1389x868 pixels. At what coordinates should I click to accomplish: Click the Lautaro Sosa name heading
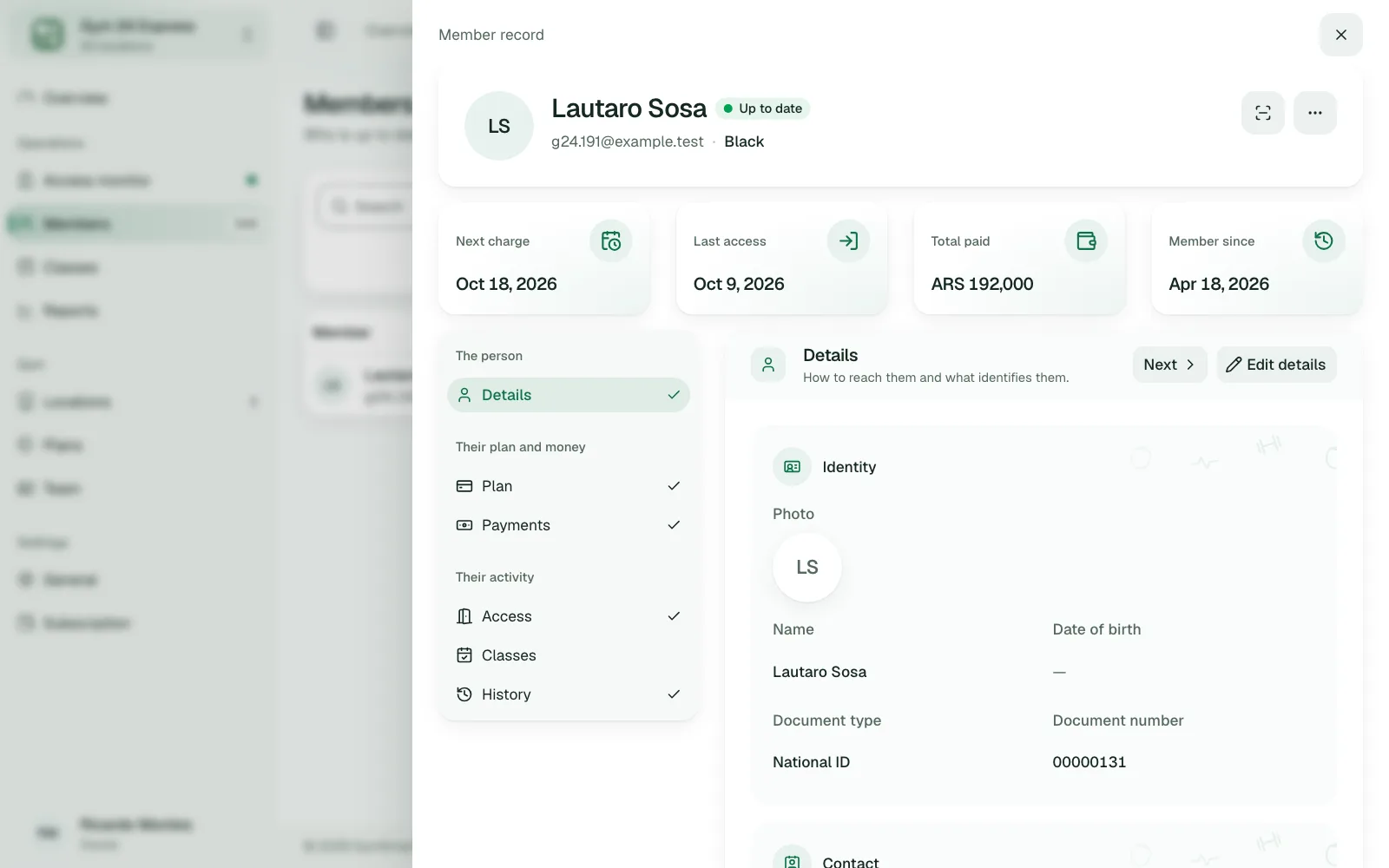click(x=629, y=108)
